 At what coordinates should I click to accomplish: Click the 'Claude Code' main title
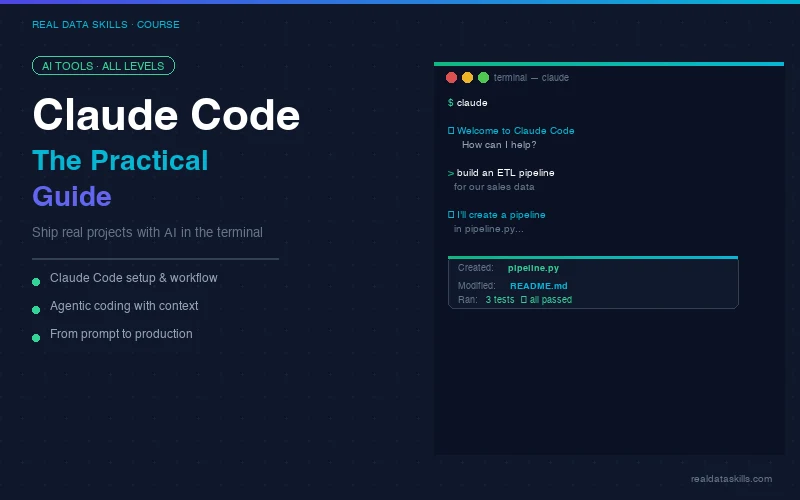click(166, 115)
